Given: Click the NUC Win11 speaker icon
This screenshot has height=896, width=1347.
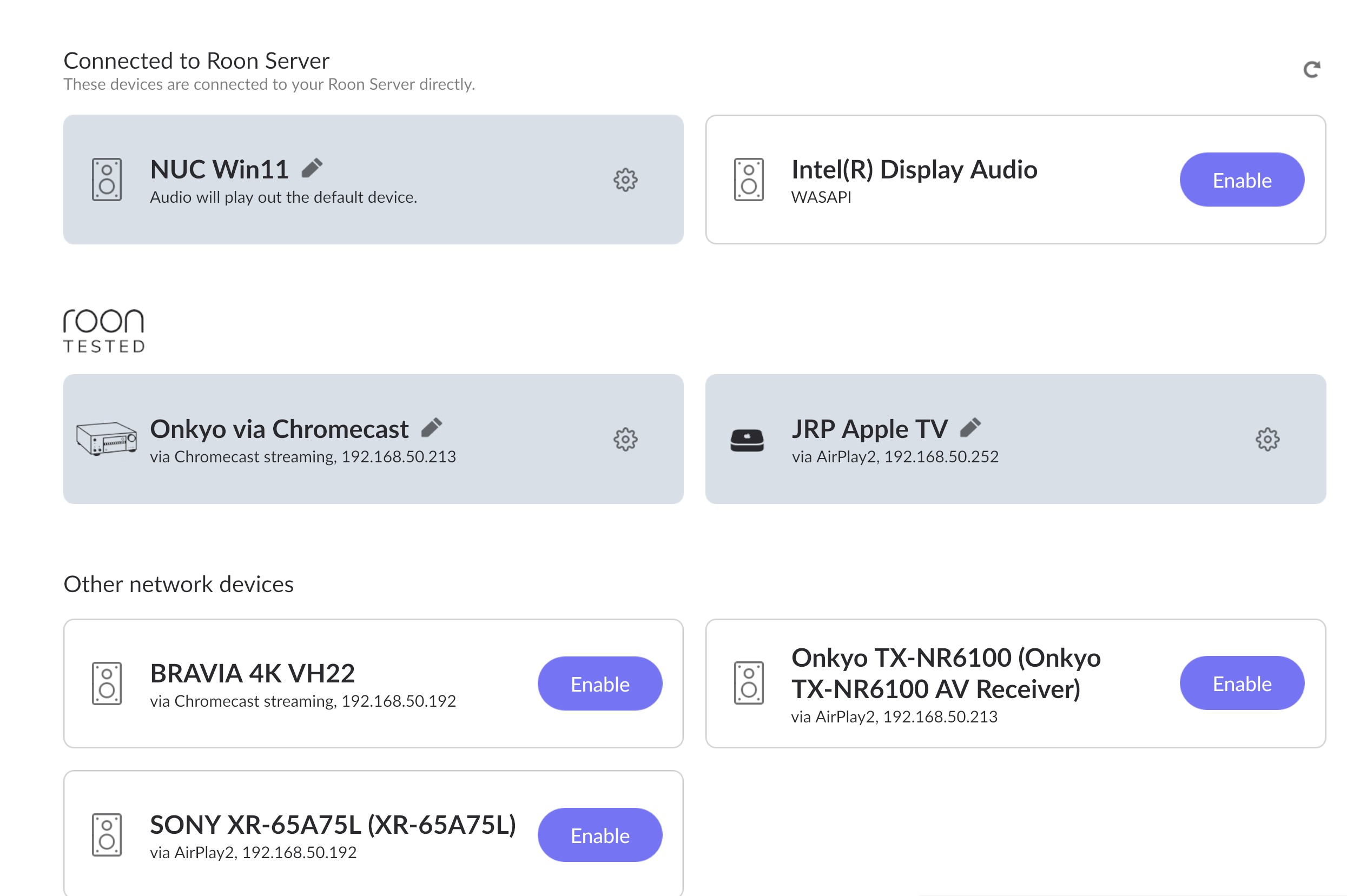Looking at the screenshot, I should [x=107, y=180].
